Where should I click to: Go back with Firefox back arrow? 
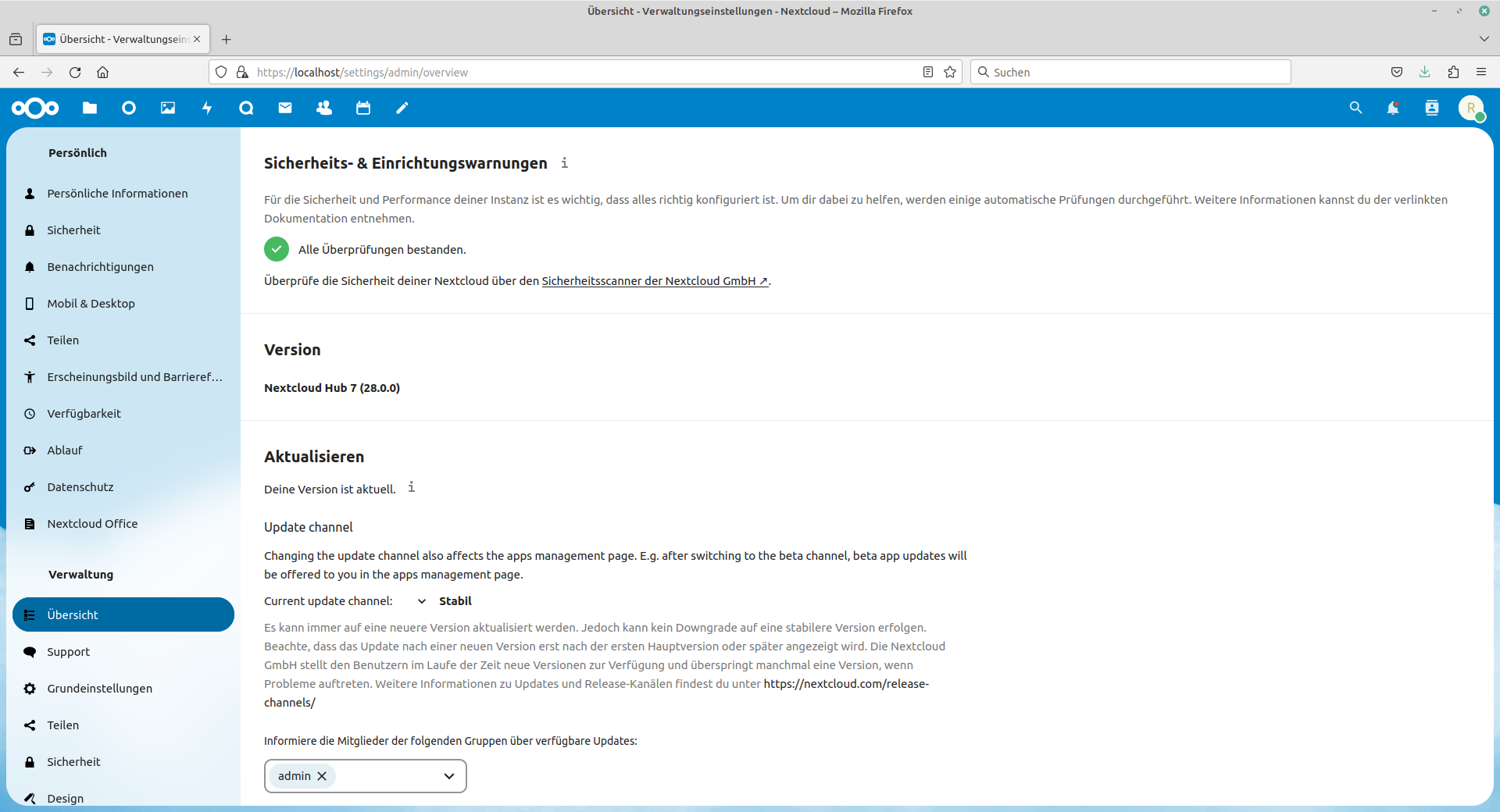tap(19, 72)
